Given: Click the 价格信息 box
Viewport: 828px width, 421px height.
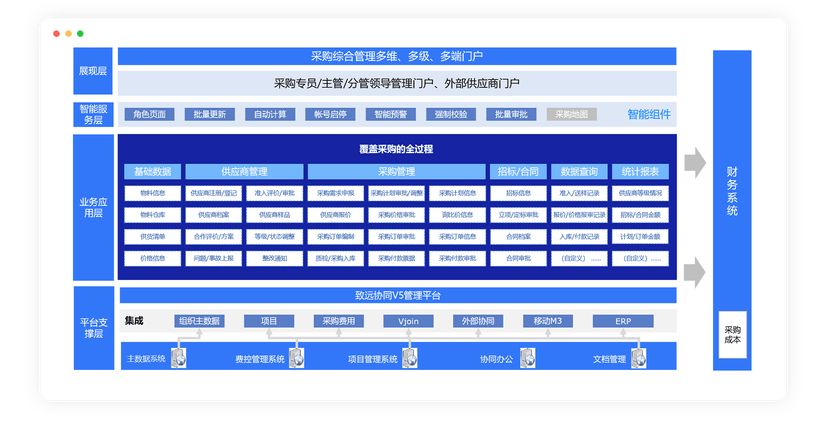Looking at the screenshot, I should coord(153,258).
